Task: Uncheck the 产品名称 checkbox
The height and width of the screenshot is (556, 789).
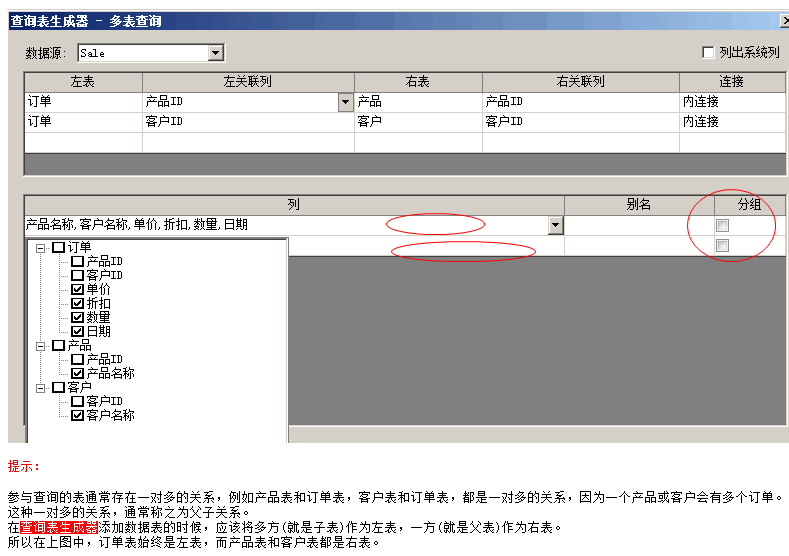Action: tap(77, 373)
